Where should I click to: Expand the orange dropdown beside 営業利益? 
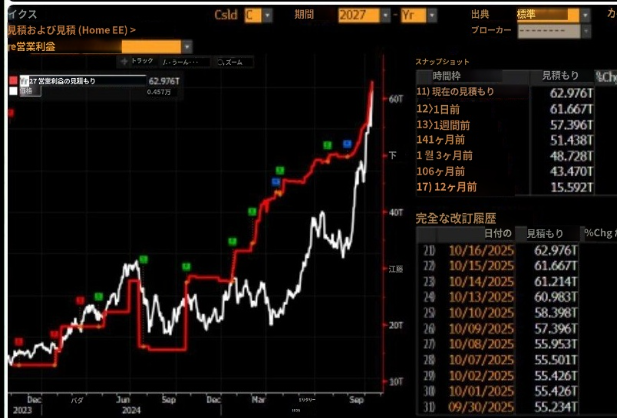pos(156,46)
